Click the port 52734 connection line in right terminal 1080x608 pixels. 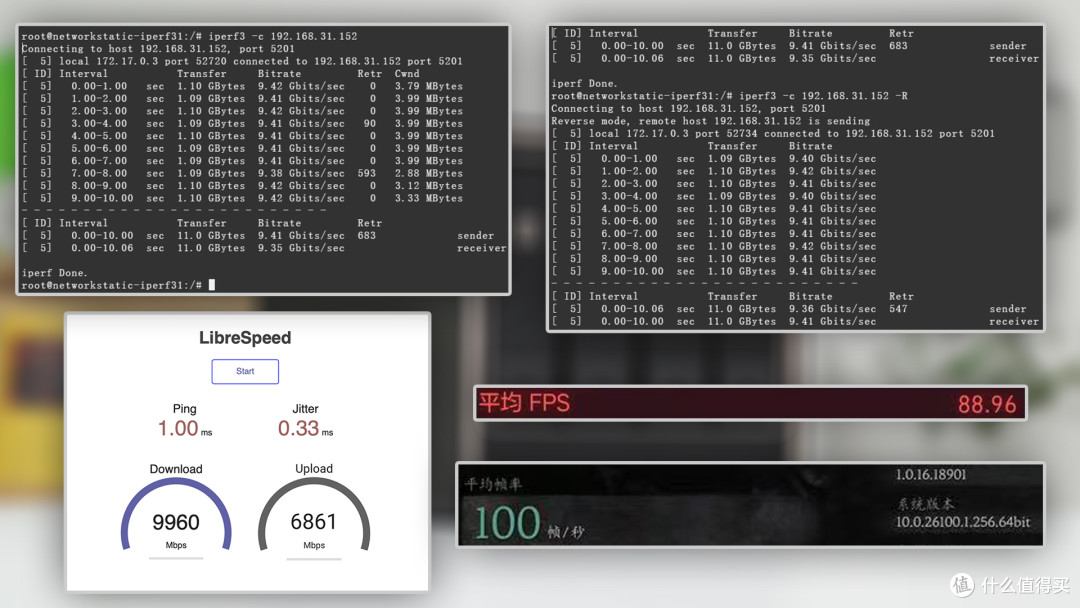point(773,134)
